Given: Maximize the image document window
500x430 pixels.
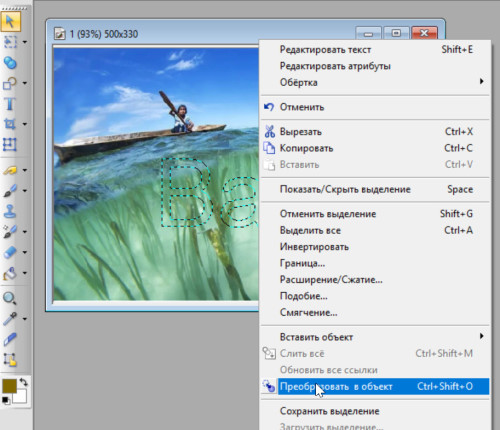Looking at the screenshot, I should click(396, 33).
